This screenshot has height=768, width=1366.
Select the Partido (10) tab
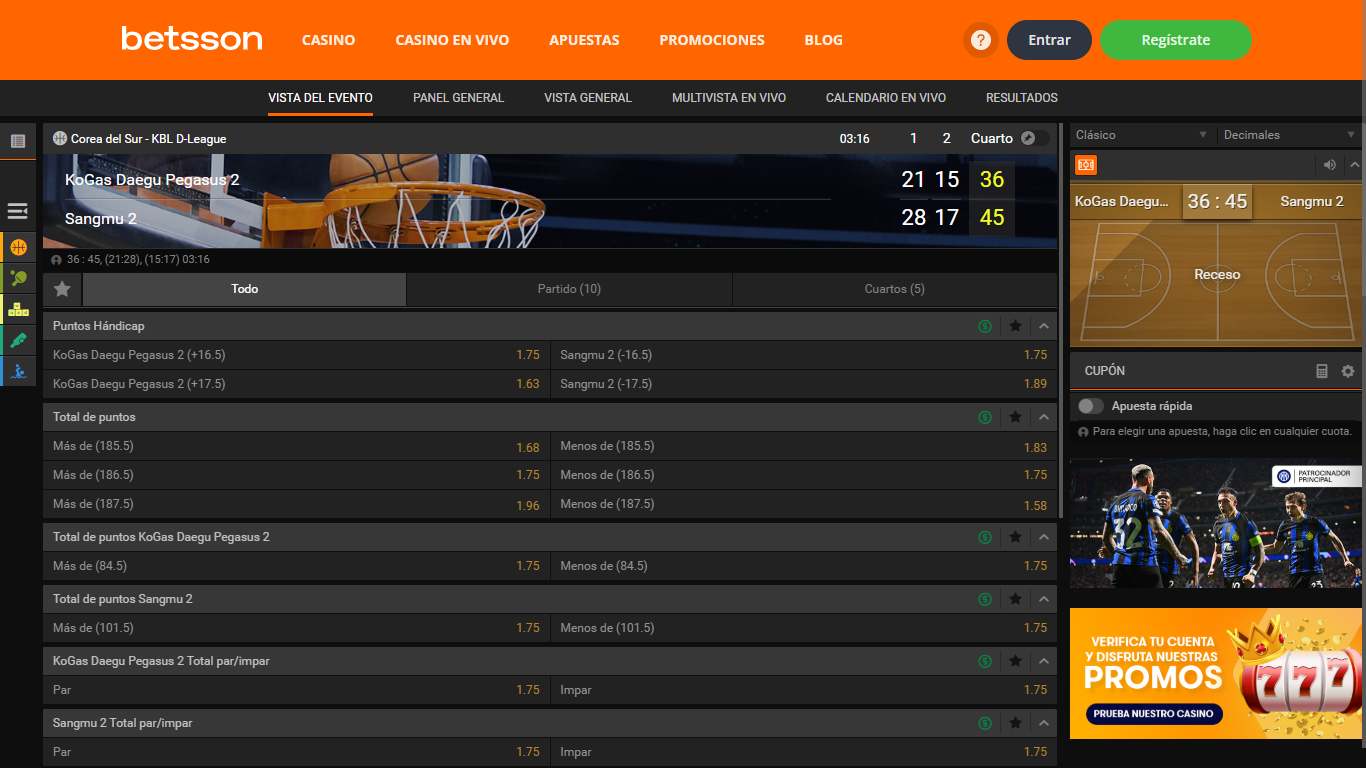coord(569,289)
